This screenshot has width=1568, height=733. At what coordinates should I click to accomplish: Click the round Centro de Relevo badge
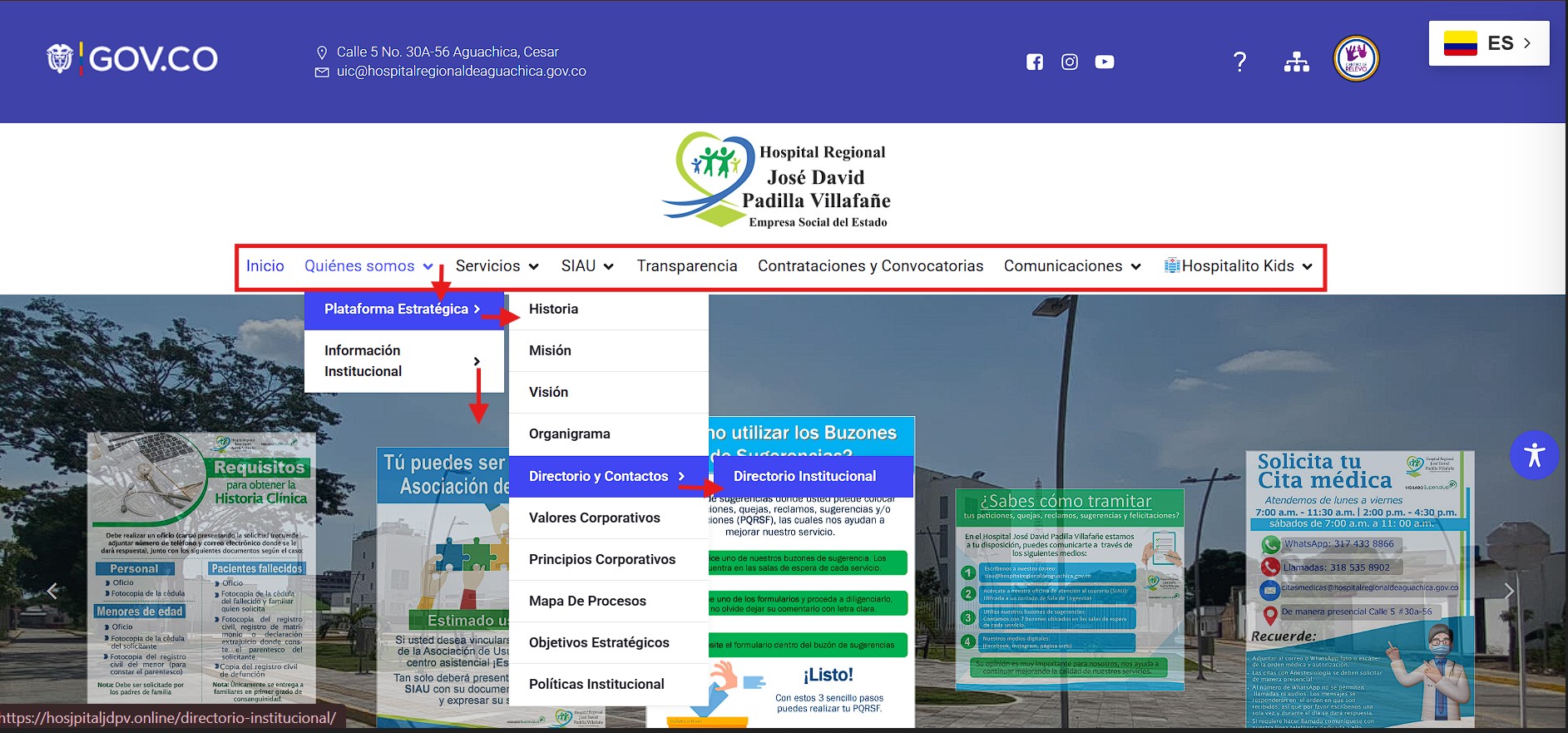click(1356, 59)
